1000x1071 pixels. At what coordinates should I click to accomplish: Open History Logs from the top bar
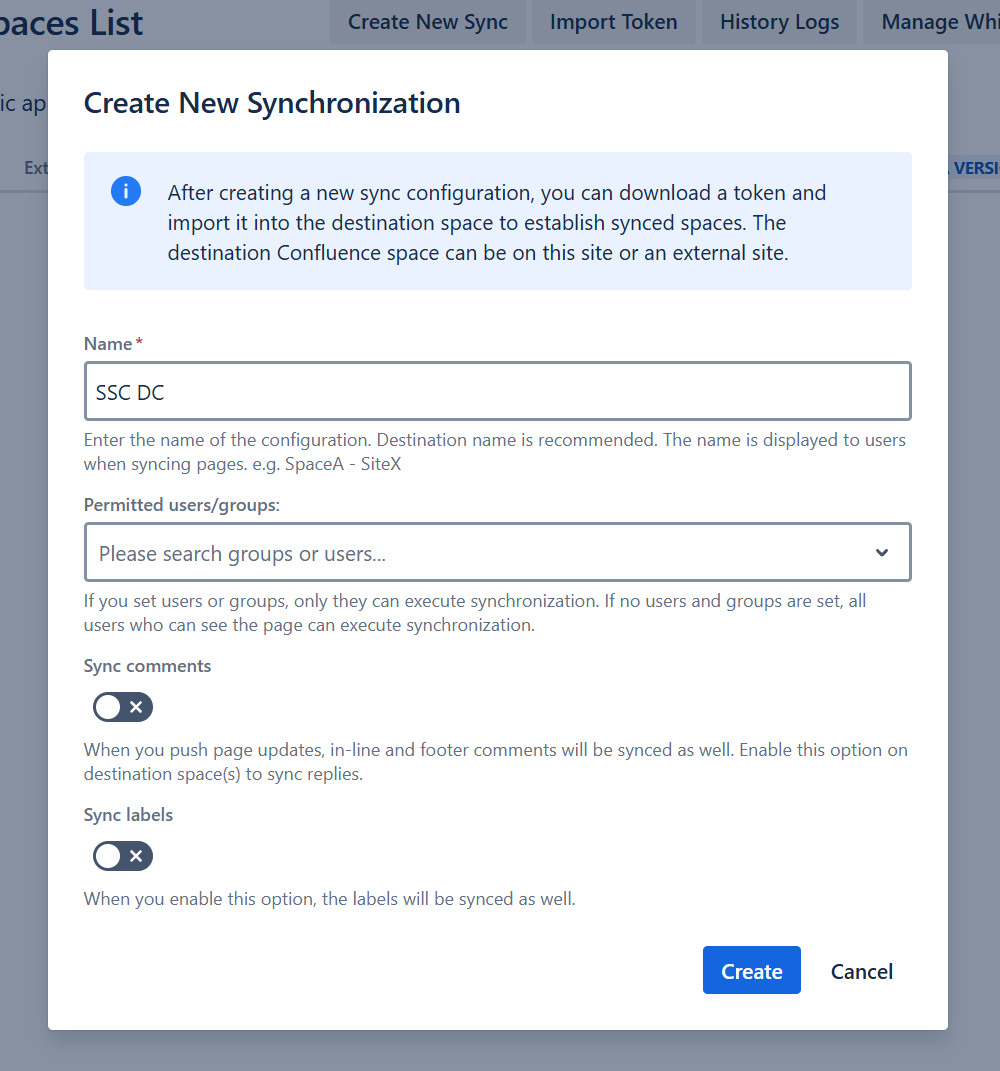(x=779, y=22)
